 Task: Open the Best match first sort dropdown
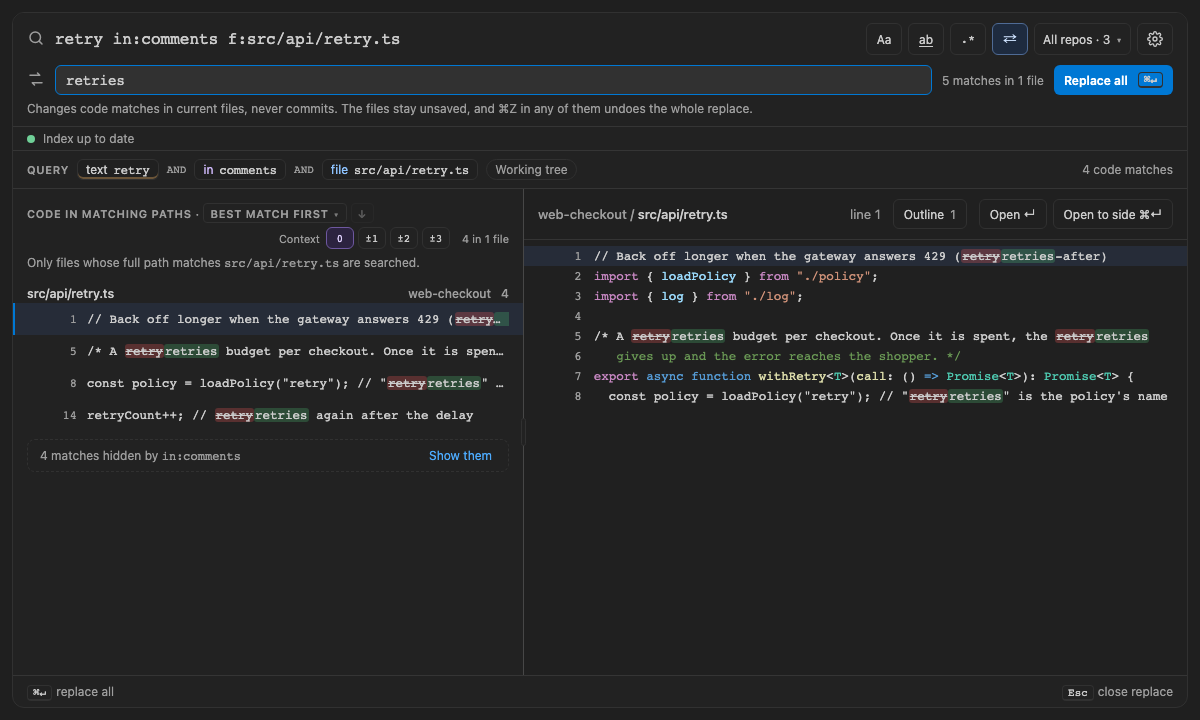(x=276, y=214)
